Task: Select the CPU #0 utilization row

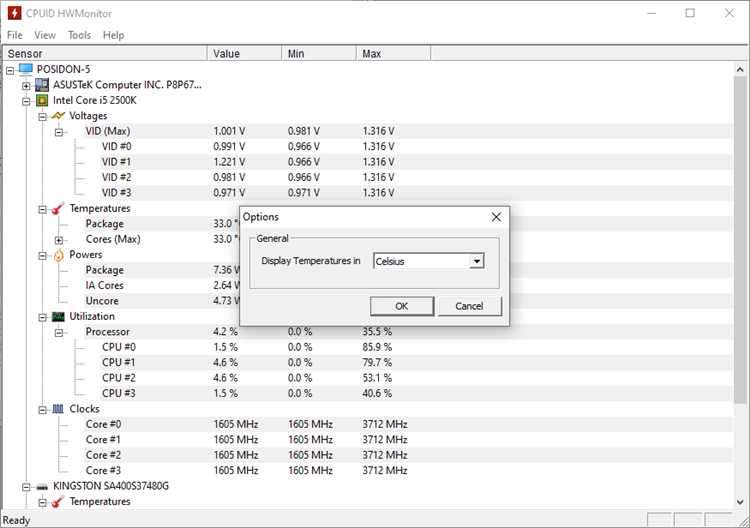Action: 408,347
